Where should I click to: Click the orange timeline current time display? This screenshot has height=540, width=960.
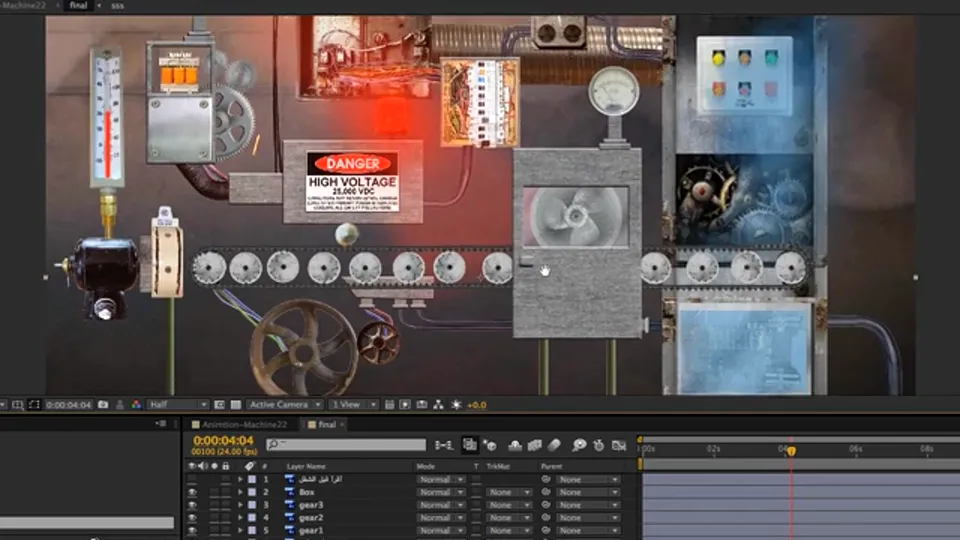click(223, 440)
